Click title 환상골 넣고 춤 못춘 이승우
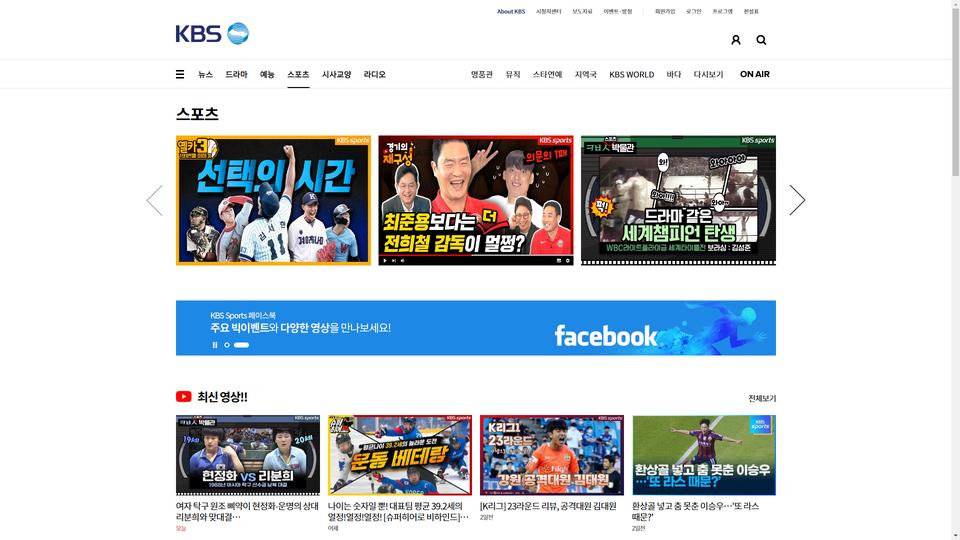 tap(696, 511)
